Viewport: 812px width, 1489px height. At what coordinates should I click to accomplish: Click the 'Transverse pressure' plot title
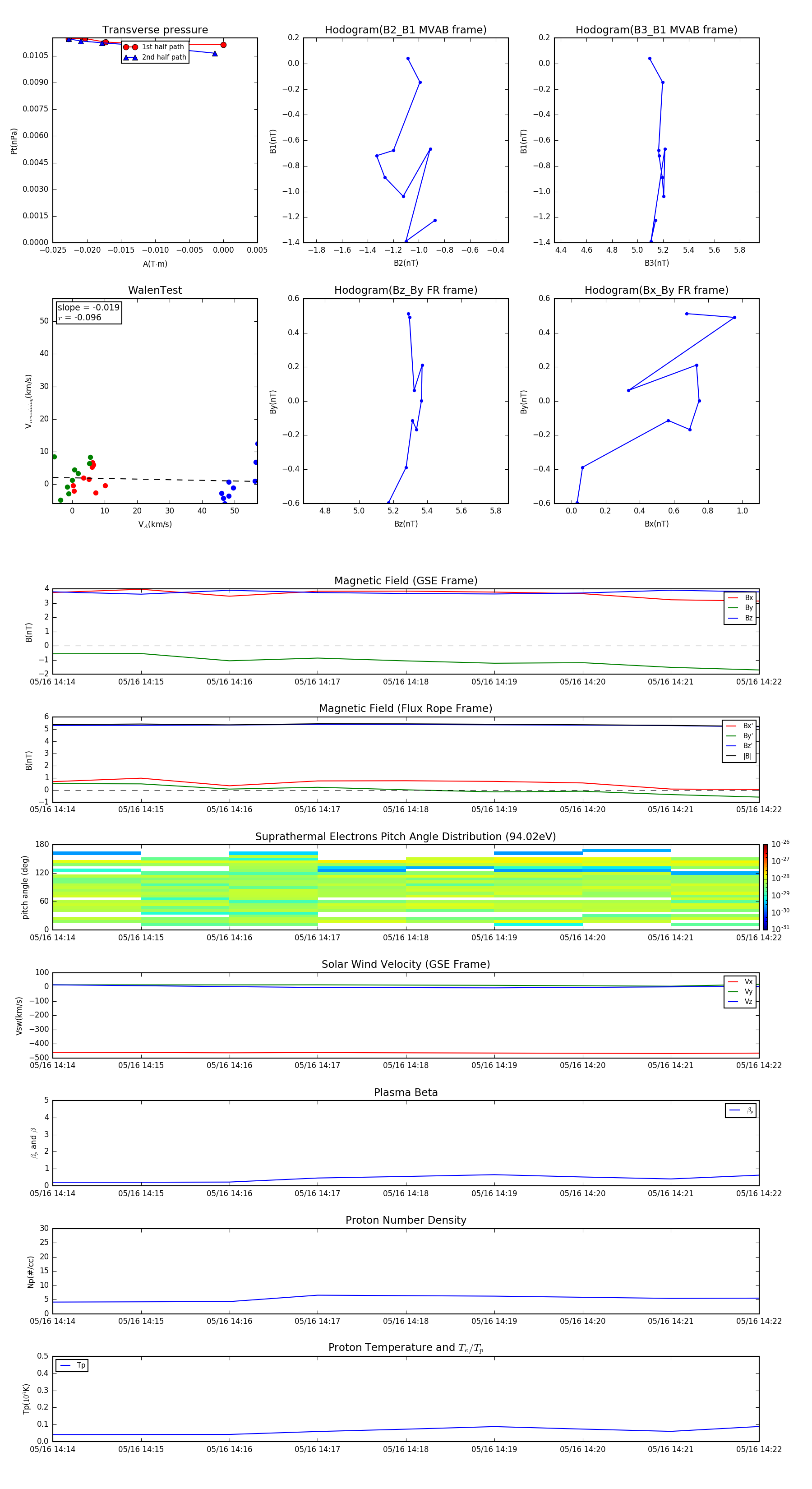[155, 30]
